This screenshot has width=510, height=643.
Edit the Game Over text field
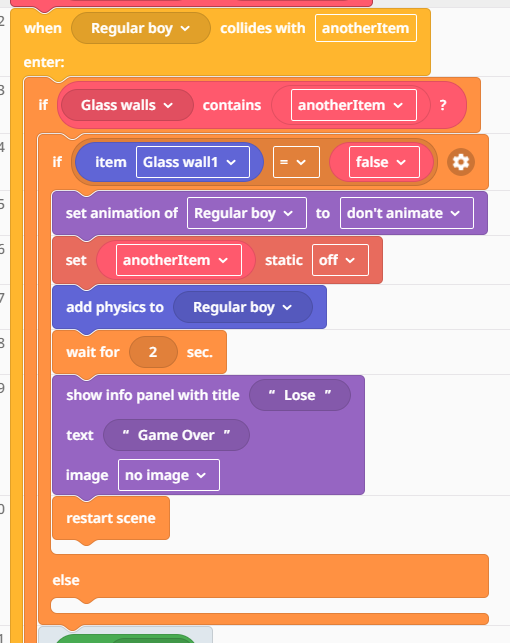(176, 435)
